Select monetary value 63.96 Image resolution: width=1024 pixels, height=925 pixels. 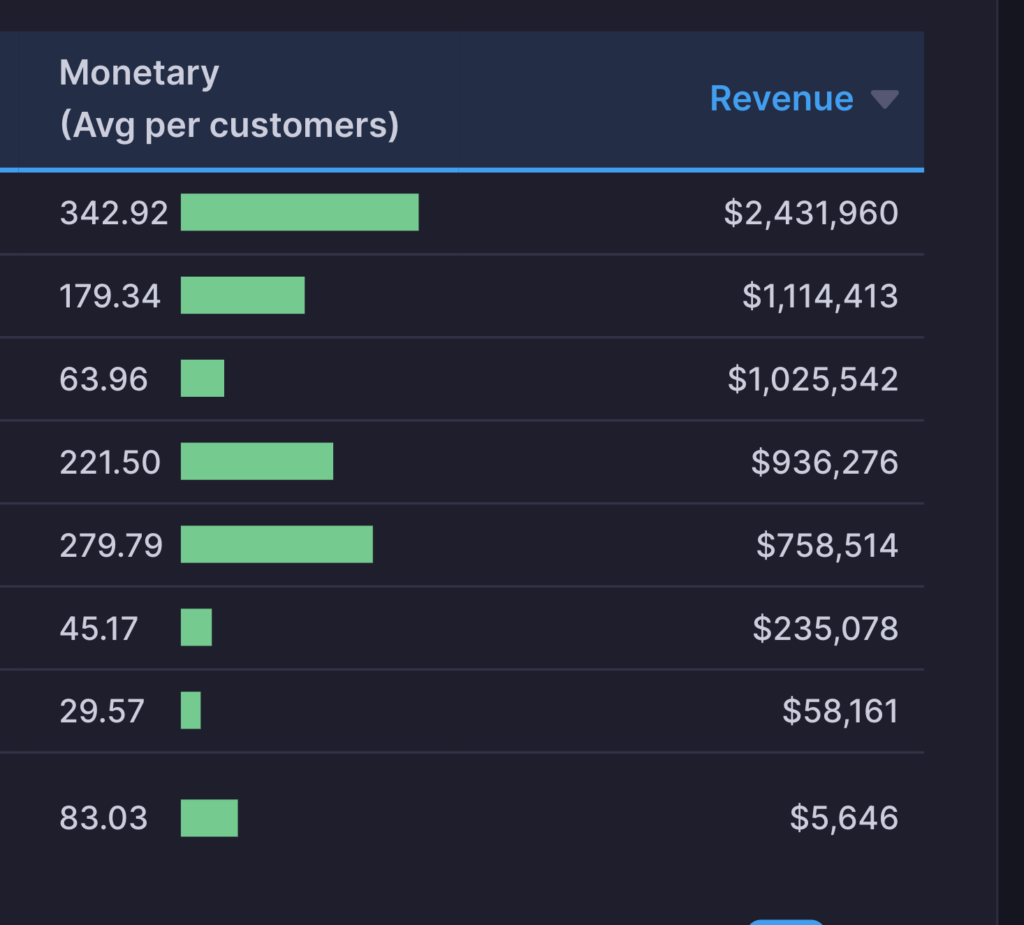click(104, 379)
